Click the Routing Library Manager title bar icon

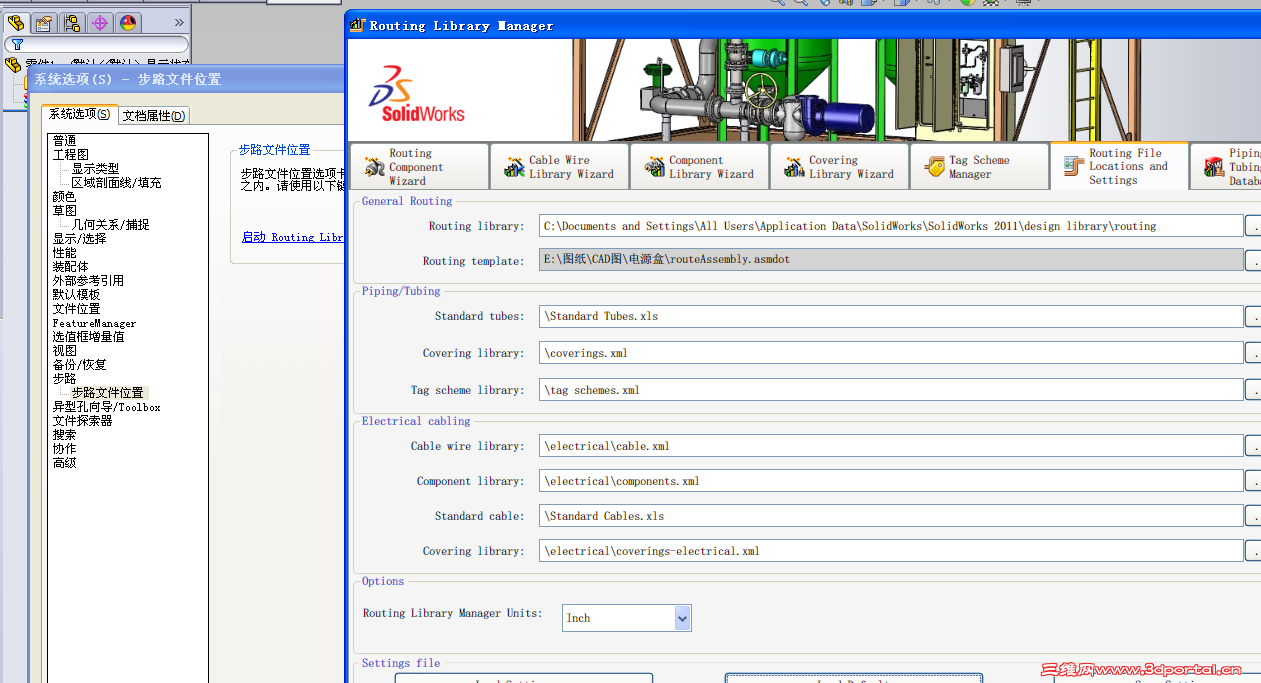(358, 25)
